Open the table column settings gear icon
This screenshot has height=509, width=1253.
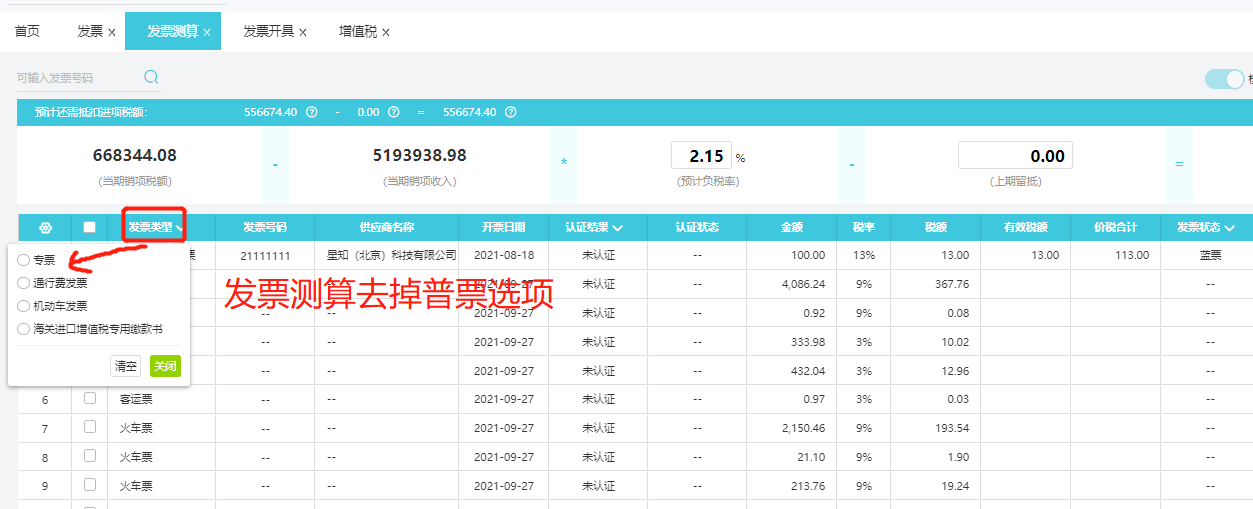tap(45, 227)
